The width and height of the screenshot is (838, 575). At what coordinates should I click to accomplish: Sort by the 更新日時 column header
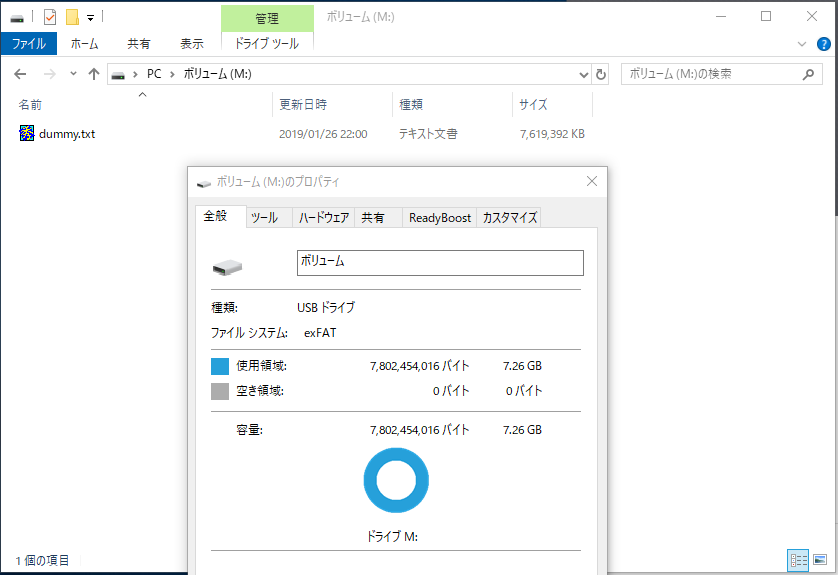coord(303,105)
